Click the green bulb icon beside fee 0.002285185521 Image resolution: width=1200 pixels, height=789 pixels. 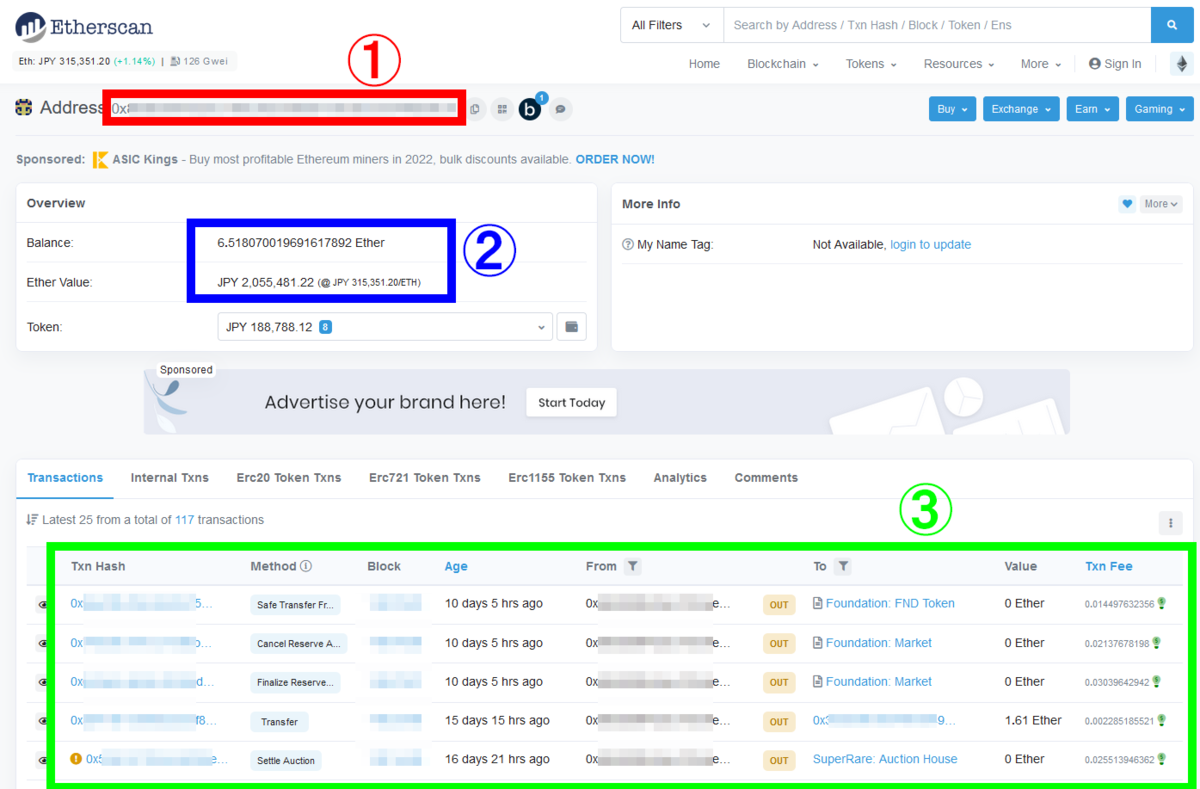pos(1162,721)
